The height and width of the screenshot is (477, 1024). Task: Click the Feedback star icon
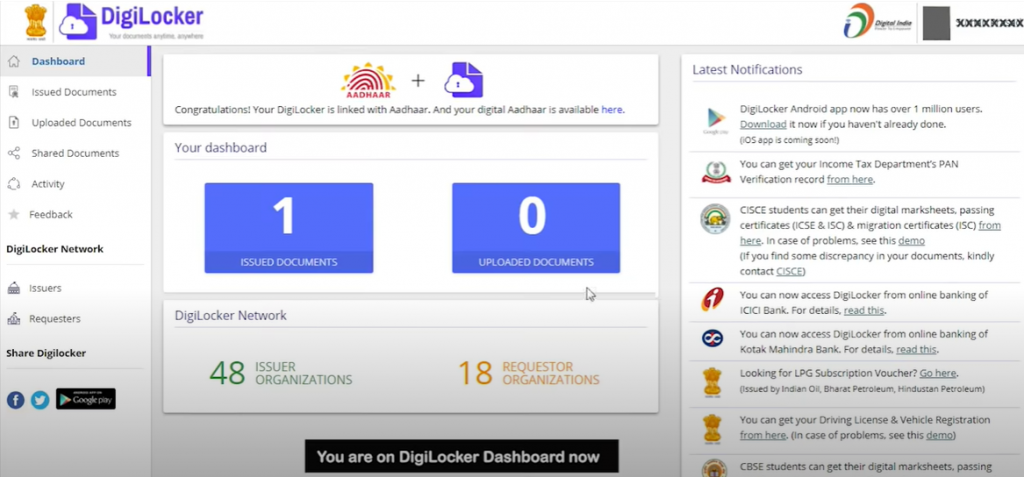[14, 214]
